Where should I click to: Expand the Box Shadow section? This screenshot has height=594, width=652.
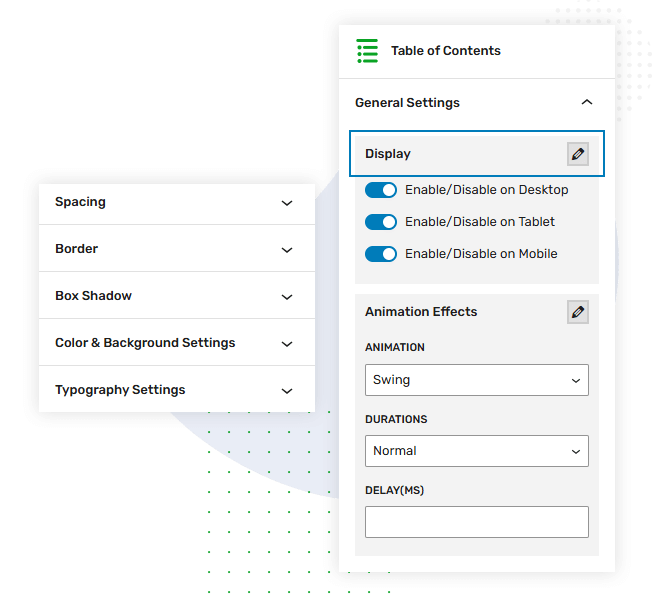coord(287,297)
